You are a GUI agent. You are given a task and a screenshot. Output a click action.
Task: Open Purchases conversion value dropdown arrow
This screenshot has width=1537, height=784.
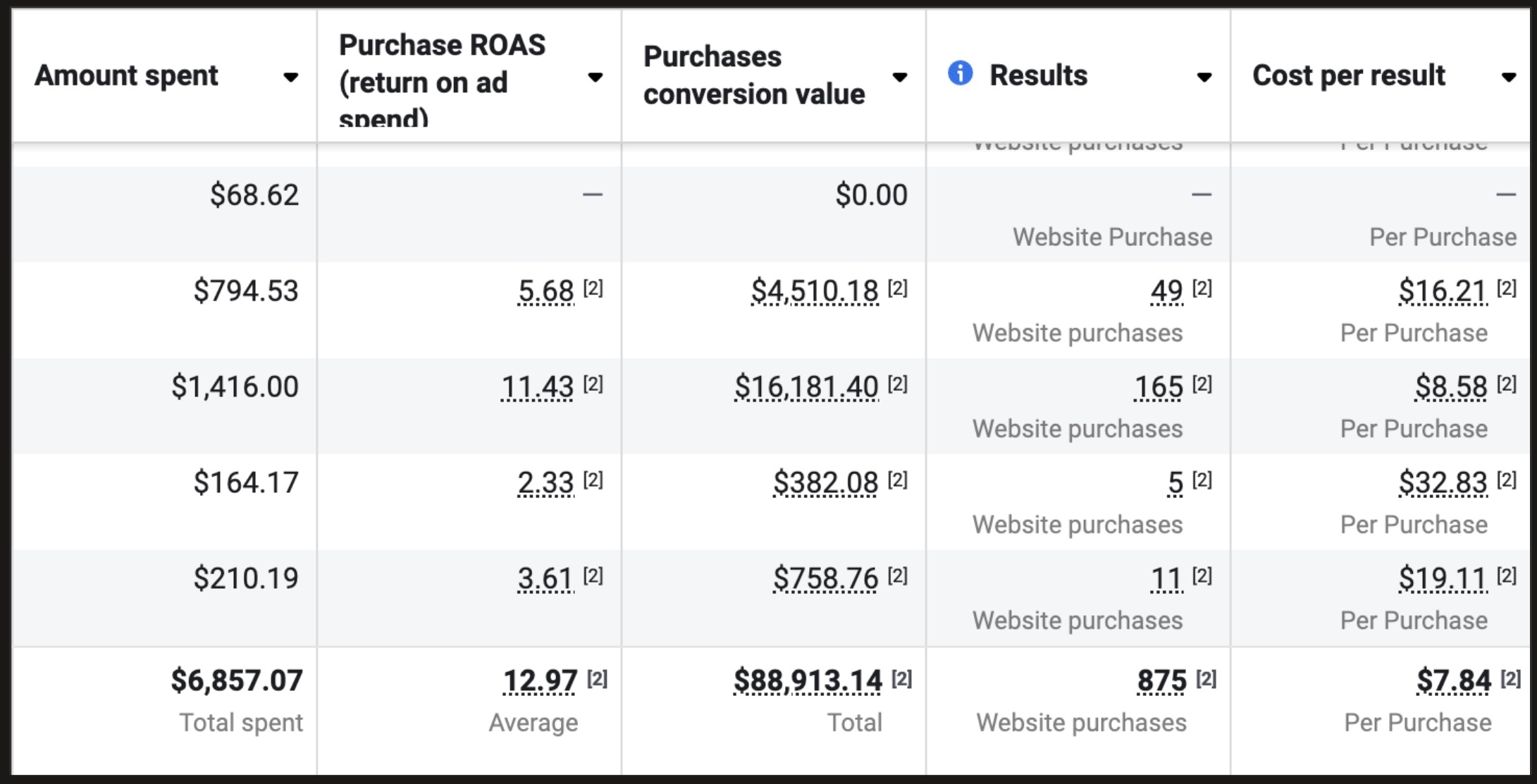[900, 77]
